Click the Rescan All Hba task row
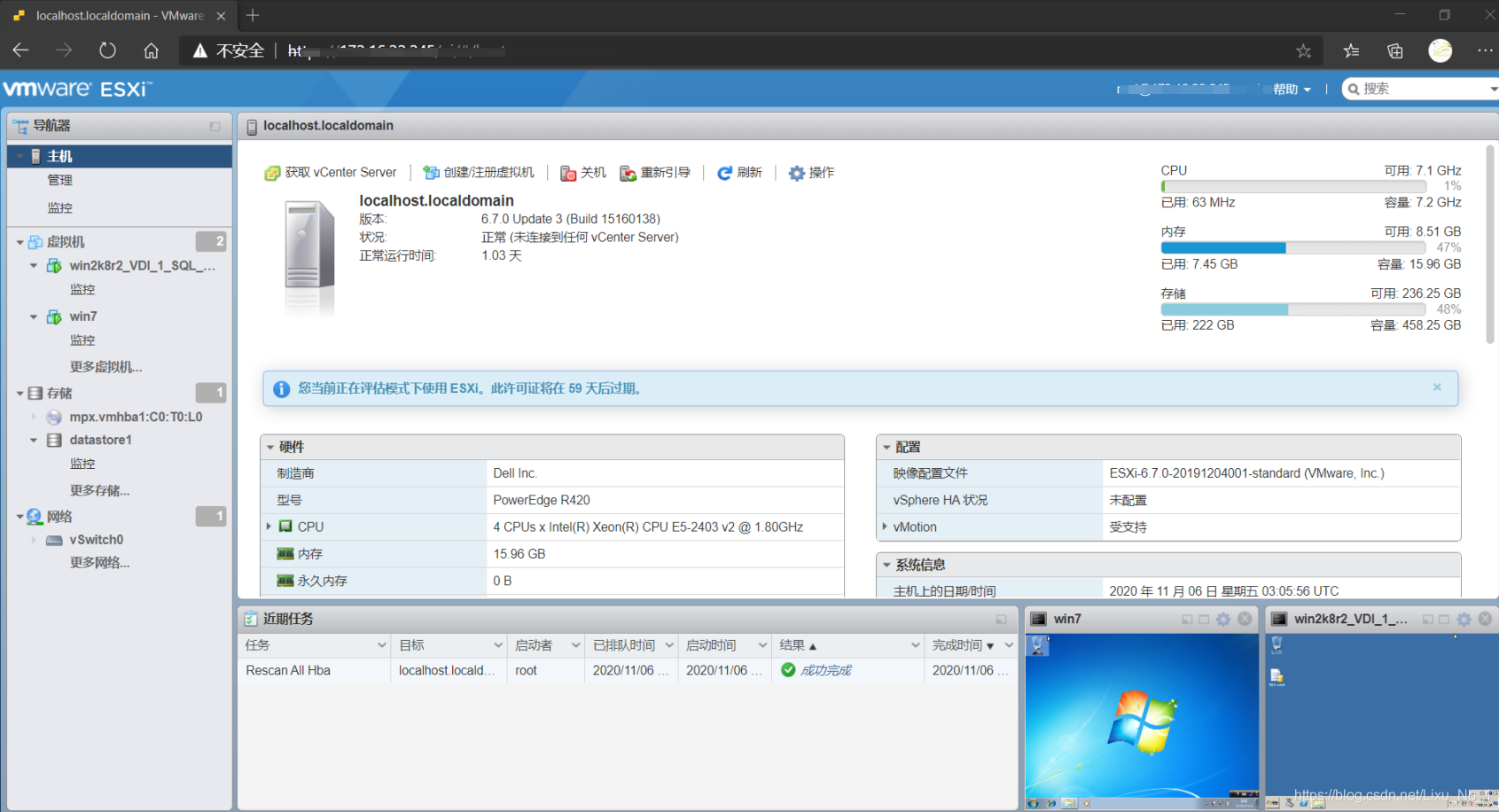Screen dimensions: 1499x812 [x=628, y=670]
